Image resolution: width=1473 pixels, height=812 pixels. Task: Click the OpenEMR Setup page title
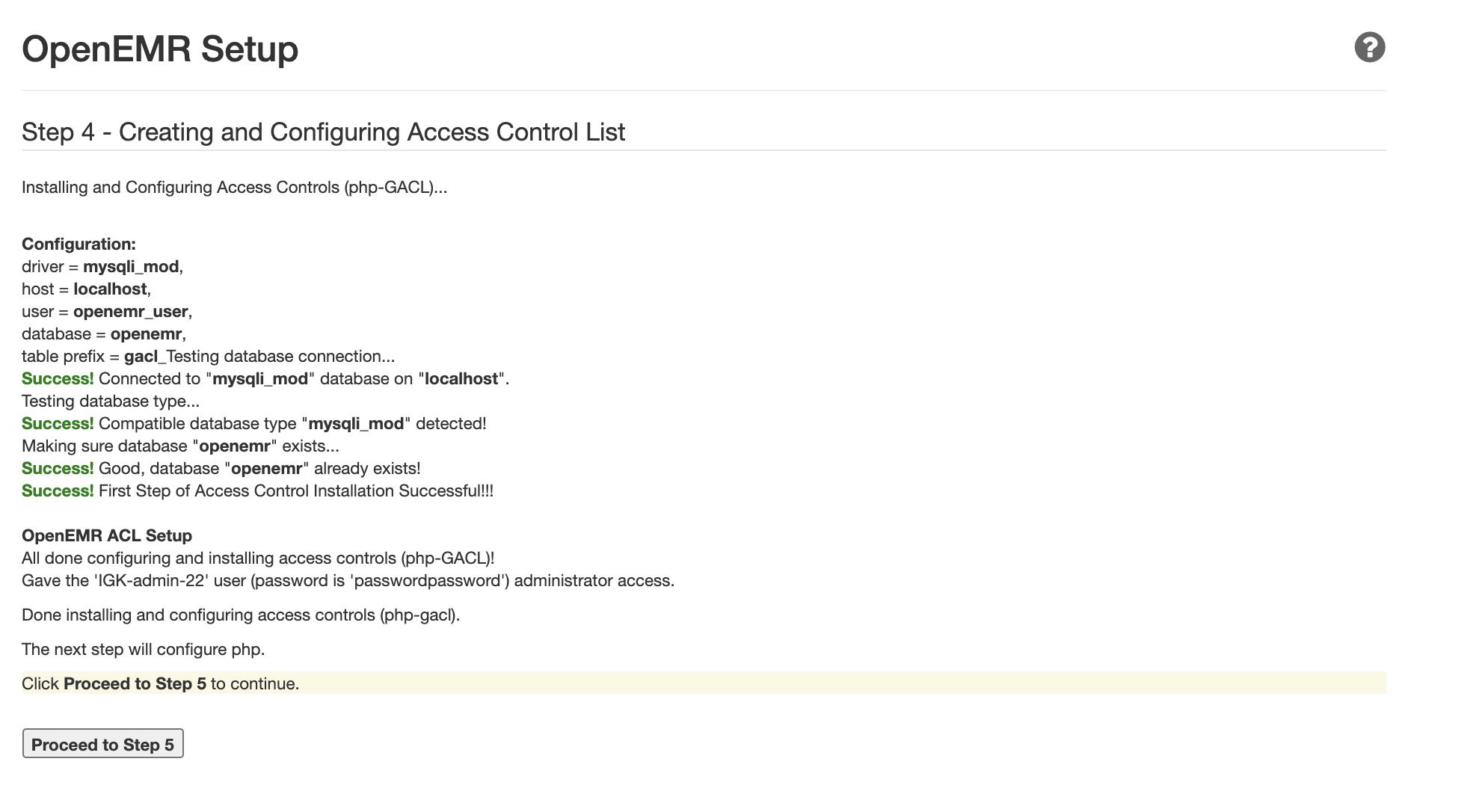pos(160,49)
